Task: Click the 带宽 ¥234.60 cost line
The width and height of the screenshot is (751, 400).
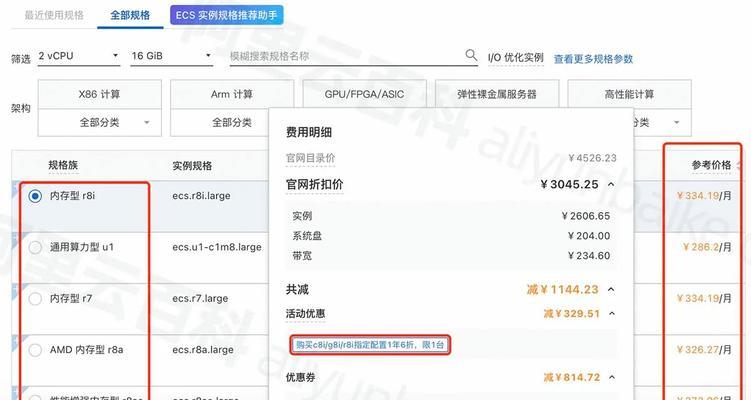Action: pyautogui.click(x=451, y=256)
